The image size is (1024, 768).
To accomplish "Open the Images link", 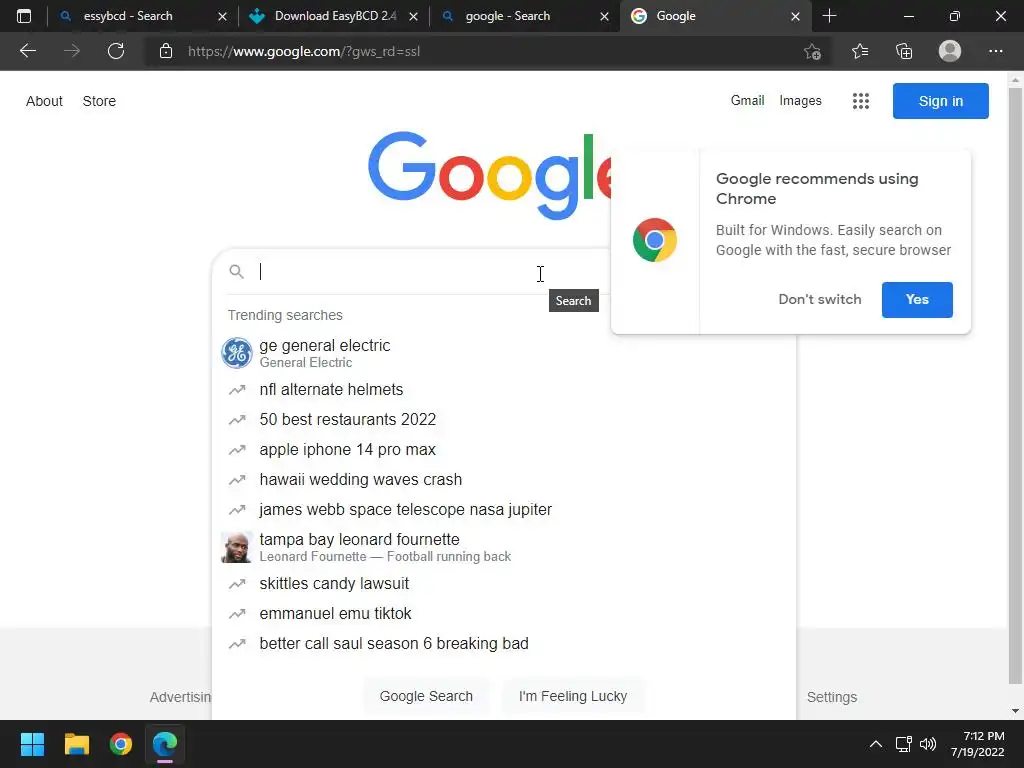I will click(800, 101).
